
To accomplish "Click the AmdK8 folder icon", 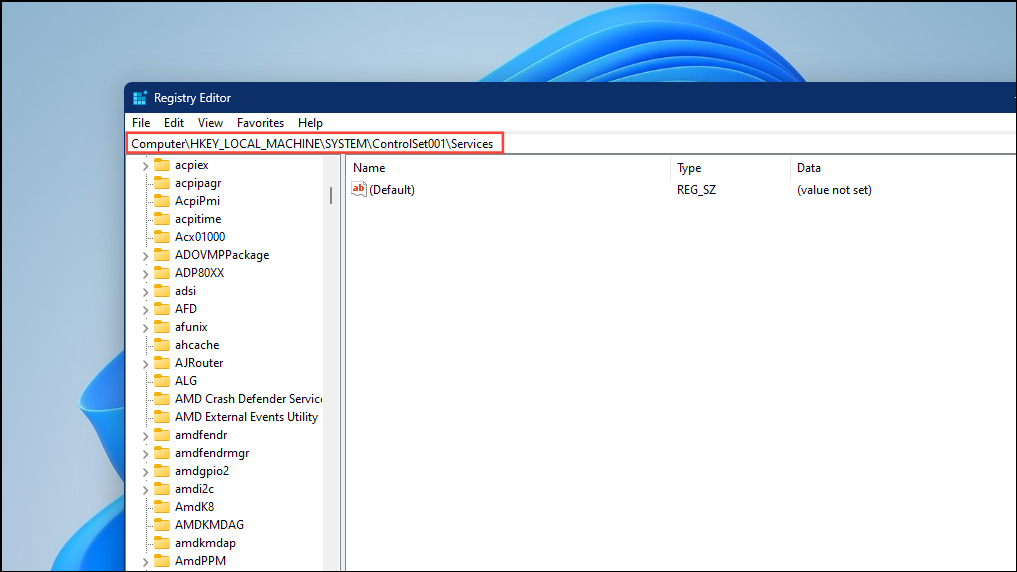I will click(162, 506).
